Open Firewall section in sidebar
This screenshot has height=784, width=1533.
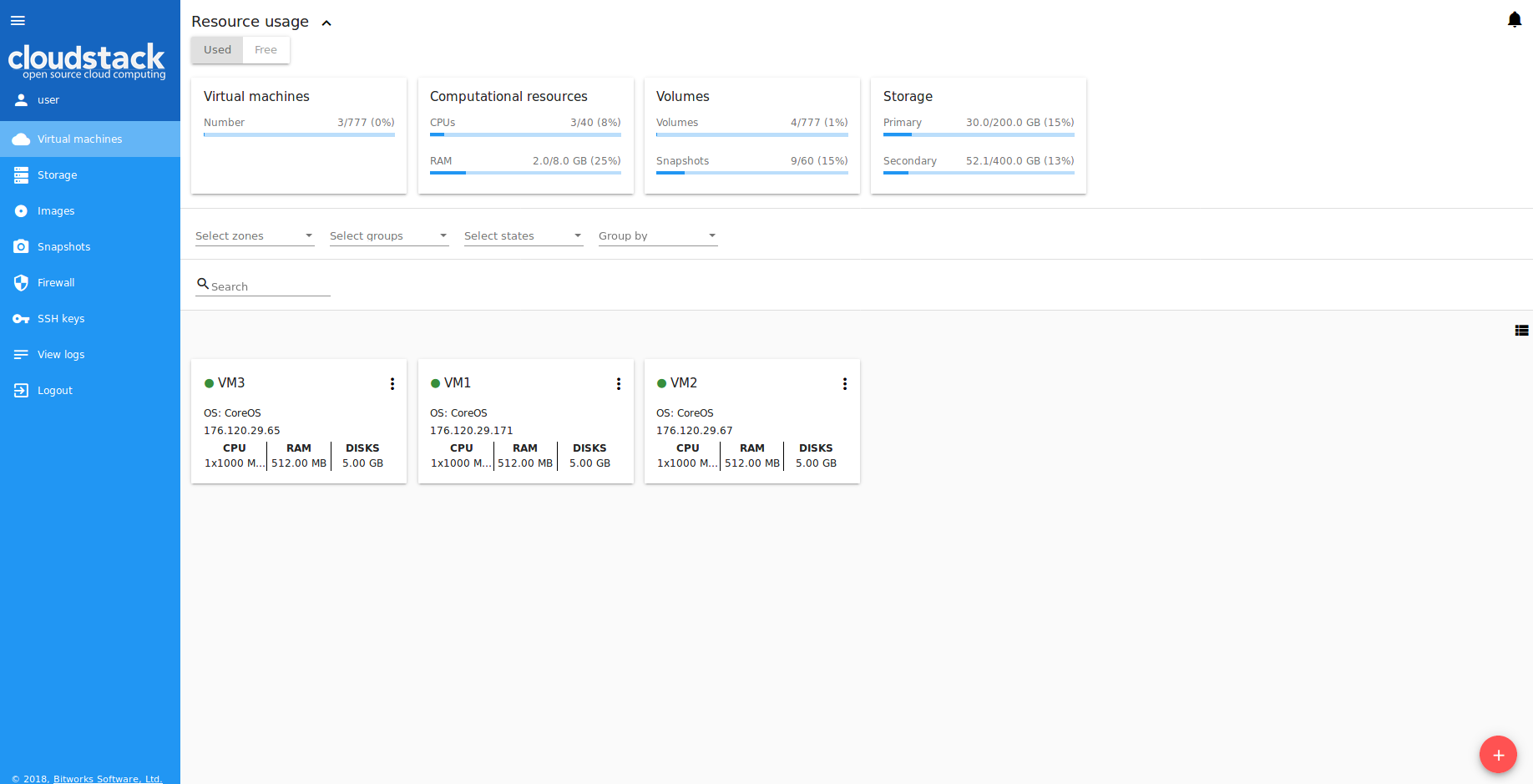click(x=56, y=283)
